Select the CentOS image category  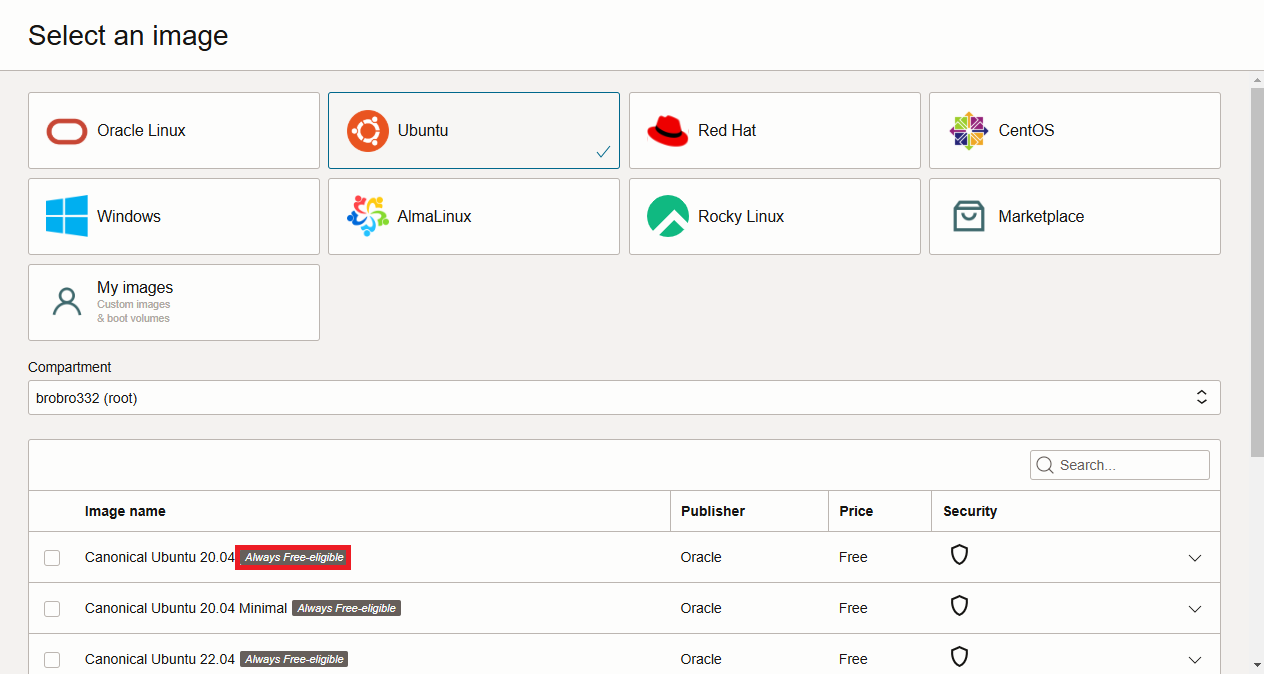point(1075,131)
